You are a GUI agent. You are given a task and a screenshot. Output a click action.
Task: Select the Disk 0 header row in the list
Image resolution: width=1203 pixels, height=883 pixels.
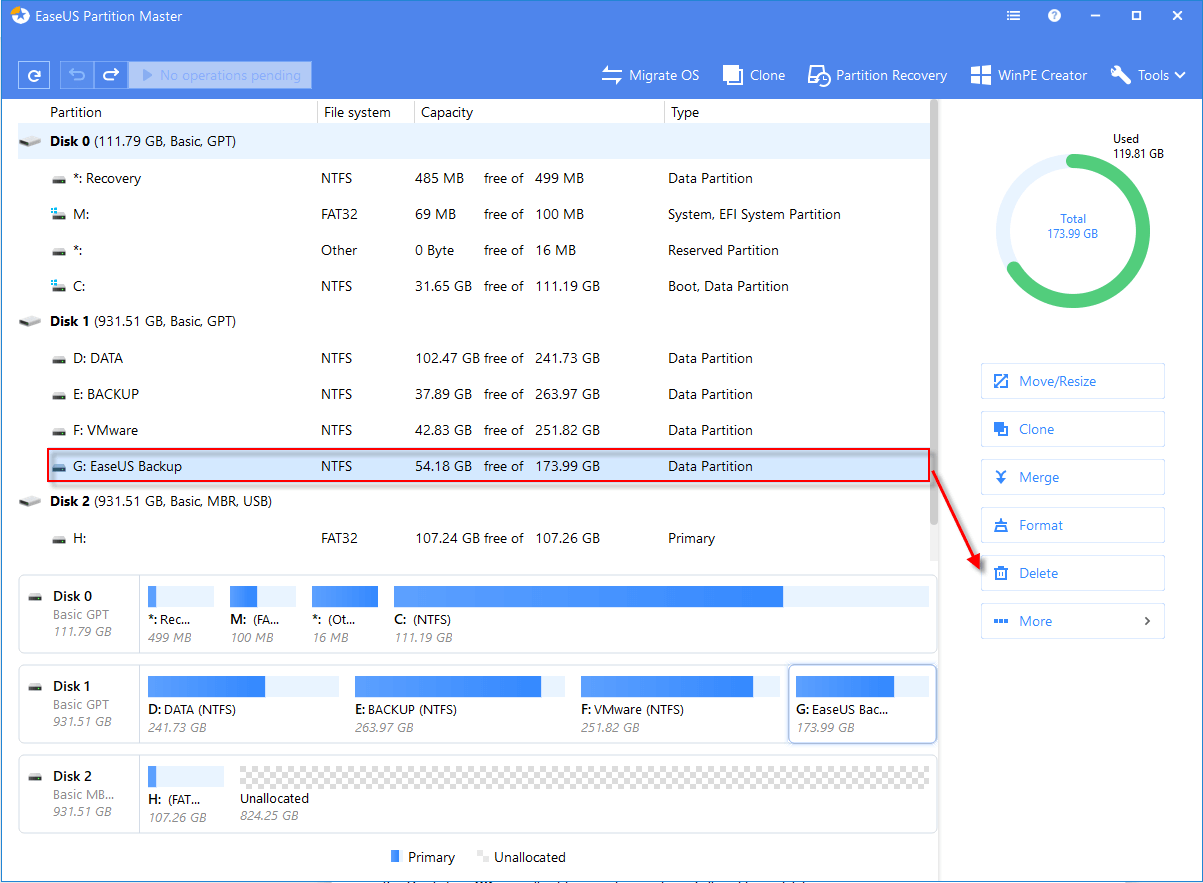point(474,142)
